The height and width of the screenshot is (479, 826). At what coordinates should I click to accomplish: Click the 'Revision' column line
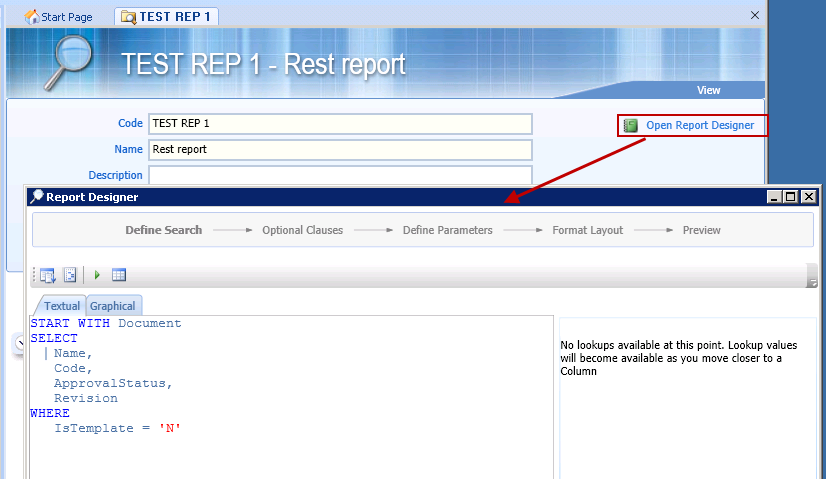[x=86, y=398]
